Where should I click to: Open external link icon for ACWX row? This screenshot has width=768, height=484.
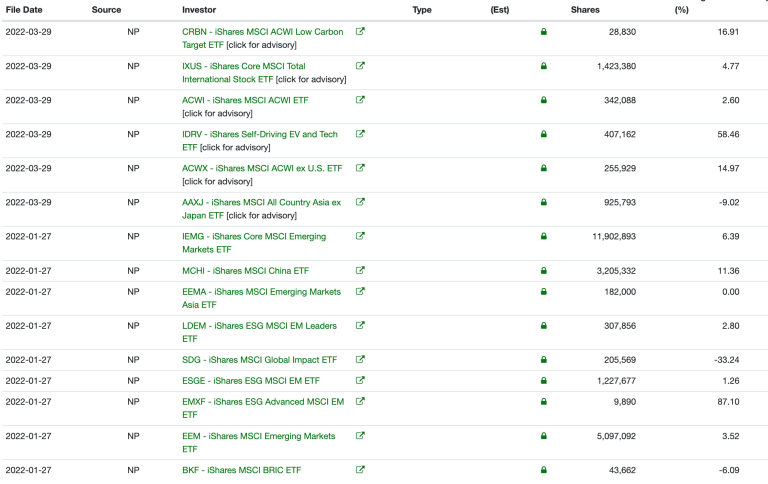[x=360, y=168]
